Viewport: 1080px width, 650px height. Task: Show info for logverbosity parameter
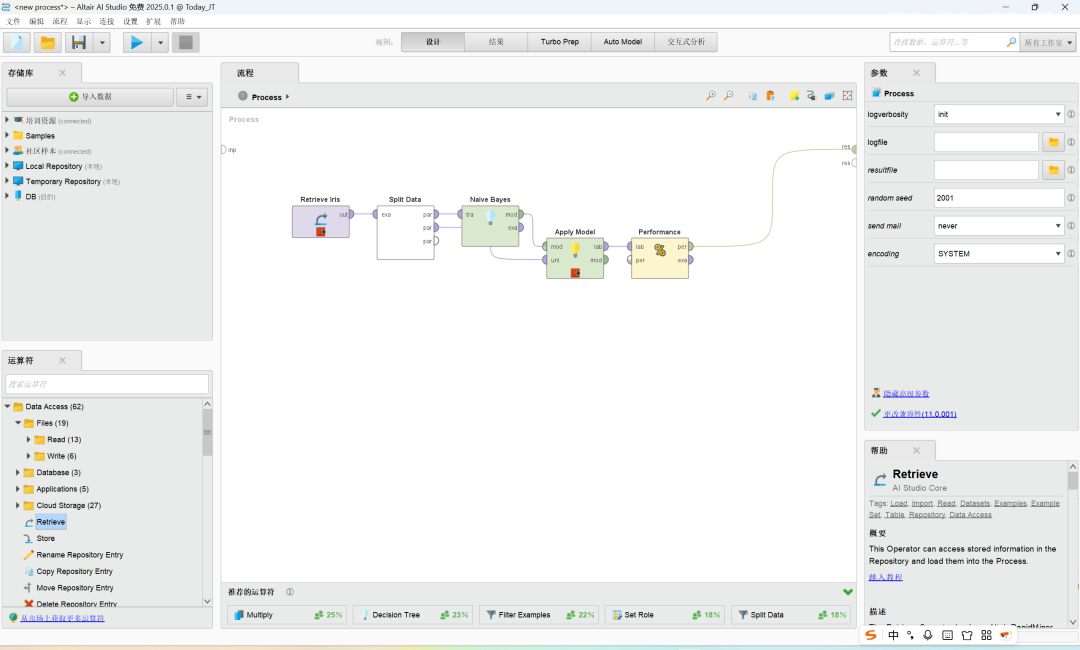click(1071, 114)
